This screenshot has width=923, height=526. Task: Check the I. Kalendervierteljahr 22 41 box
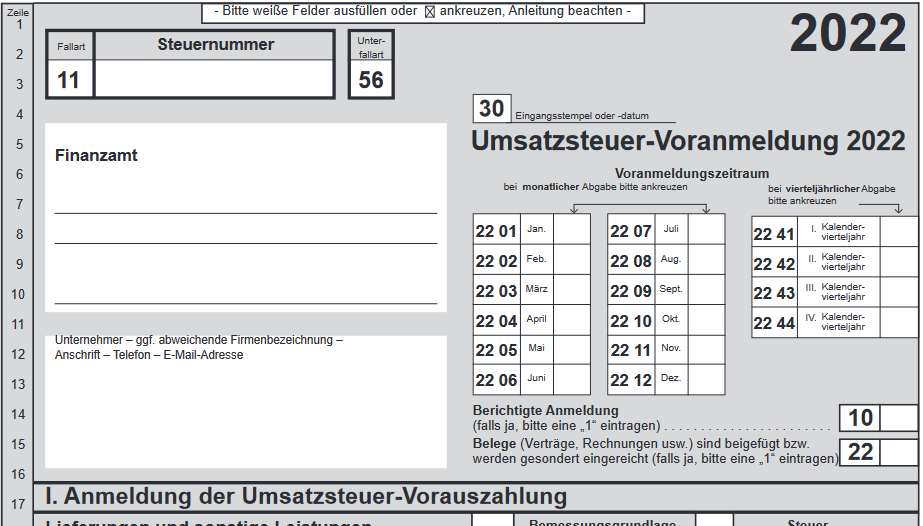click(x=899, y=232)
